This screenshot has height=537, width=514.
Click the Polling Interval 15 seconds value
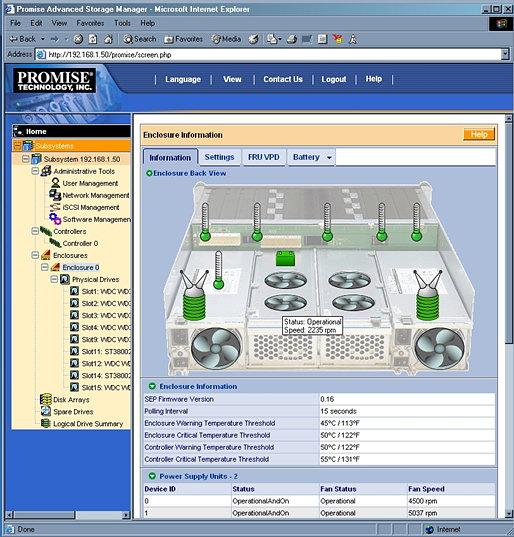pos(338,411)
